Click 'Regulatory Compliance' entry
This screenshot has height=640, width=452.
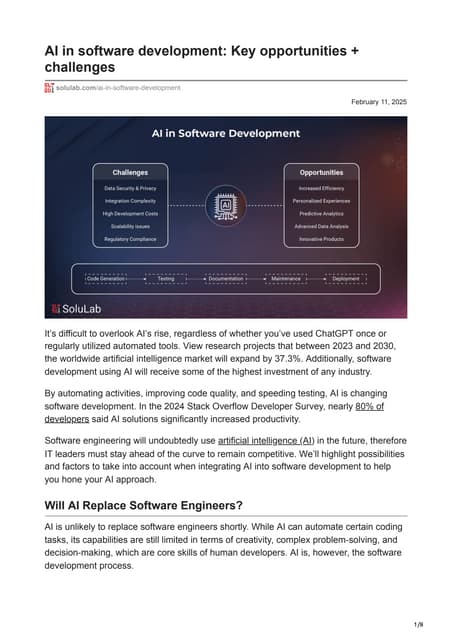pos(130,239)
